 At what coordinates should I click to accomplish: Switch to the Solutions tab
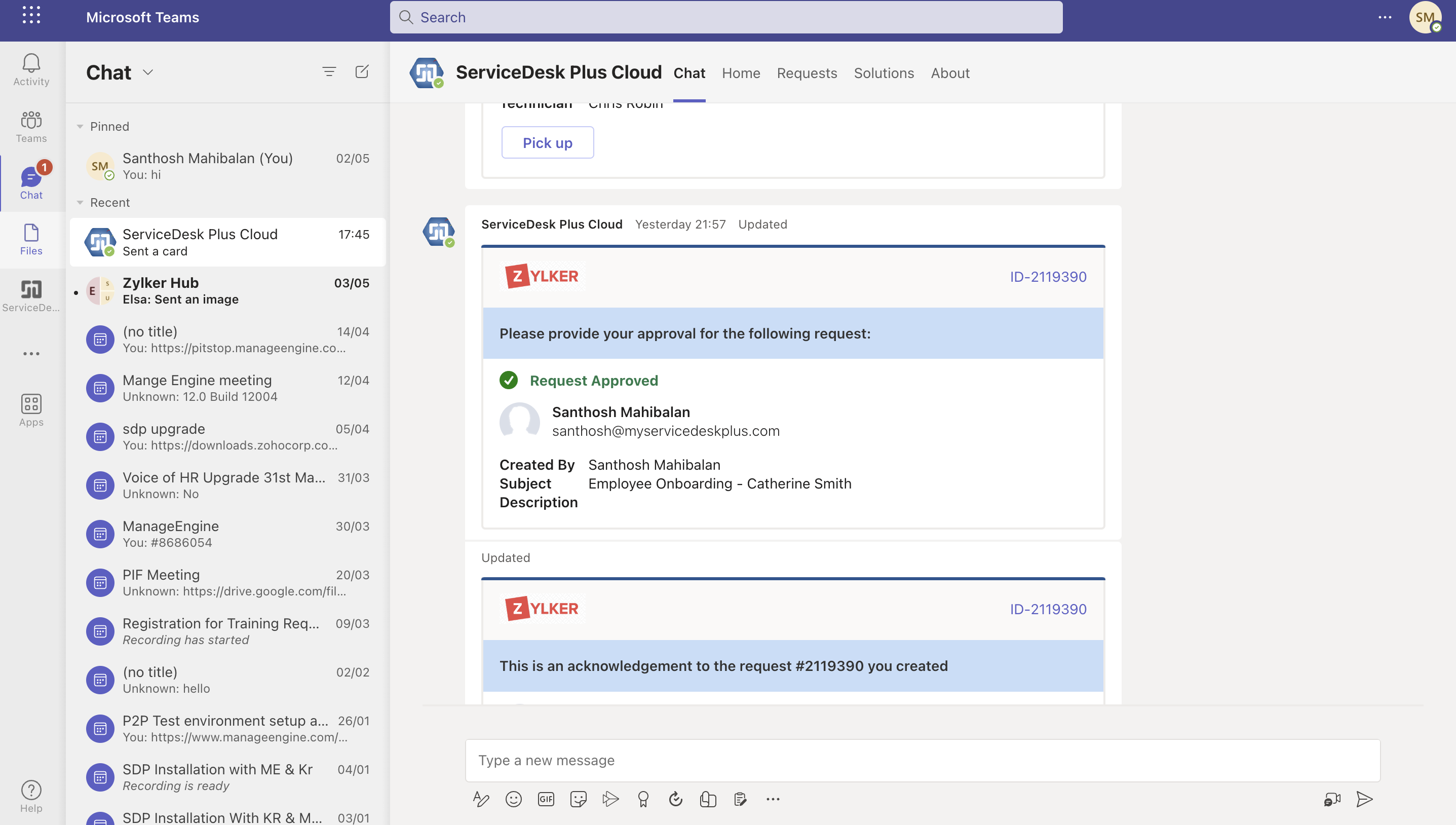click(884, 73)
